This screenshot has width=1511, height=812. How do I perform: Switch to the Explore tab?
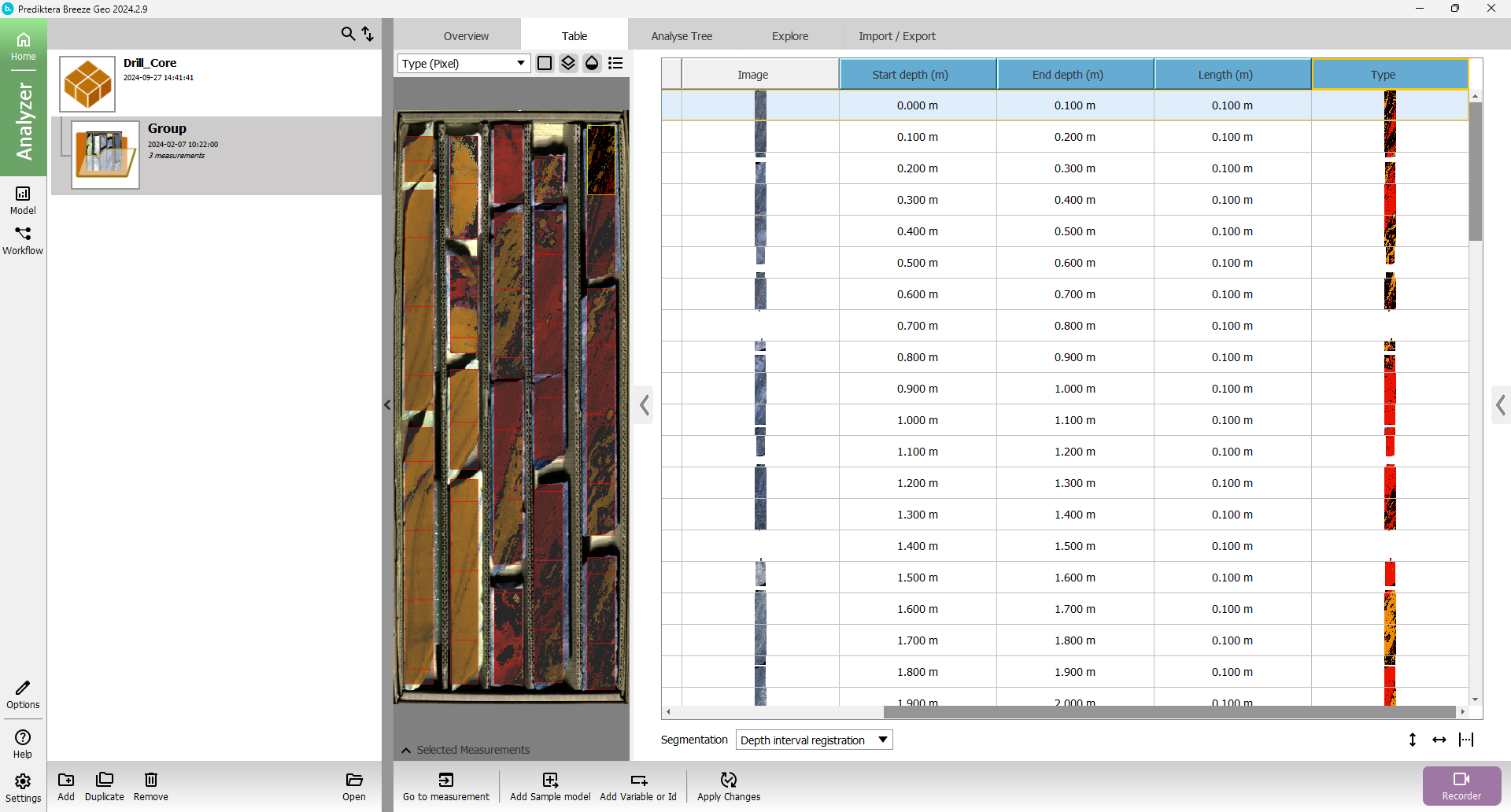pos(789,36)
